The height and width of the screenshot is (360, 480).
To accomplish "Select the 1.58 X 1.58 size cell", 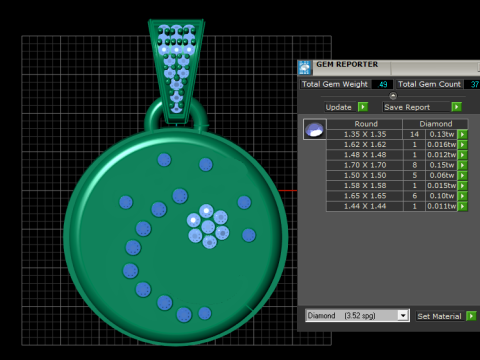I will [x=365, y=186].
